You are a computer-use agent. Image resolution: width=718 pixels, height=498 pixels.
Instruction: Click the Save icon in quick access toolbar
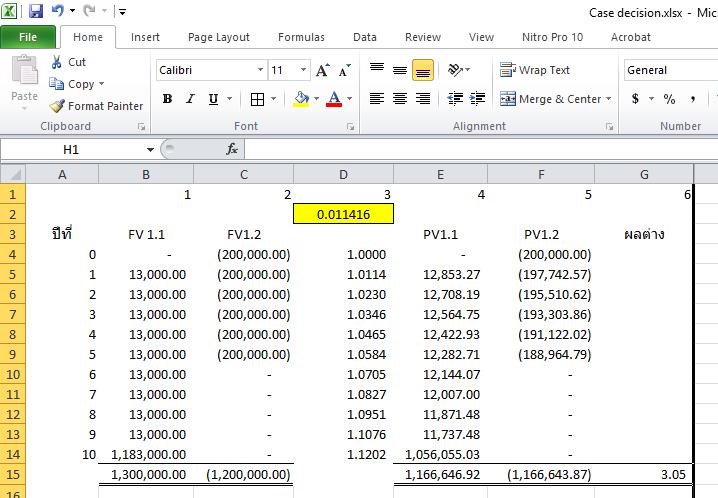pyautogui.click(x=36, y=11)
